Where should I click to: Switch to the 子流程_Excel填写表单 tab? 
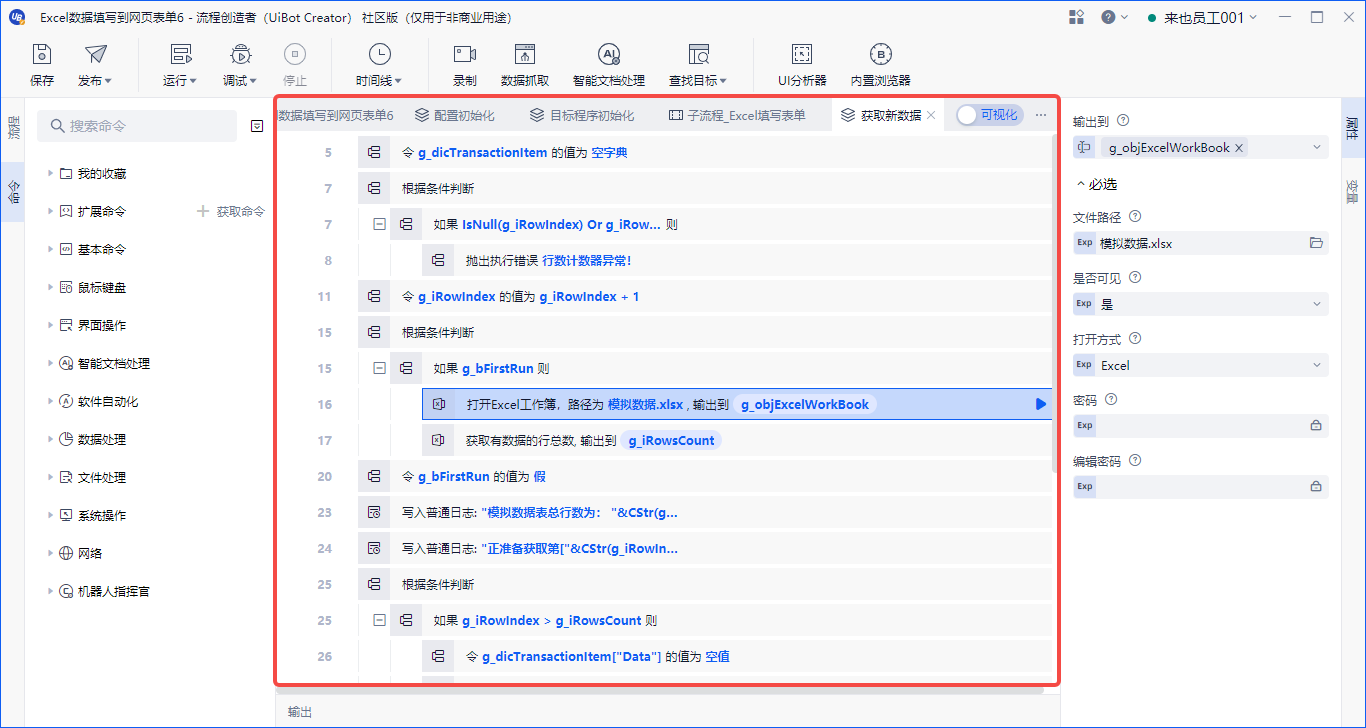click(737, 115)
